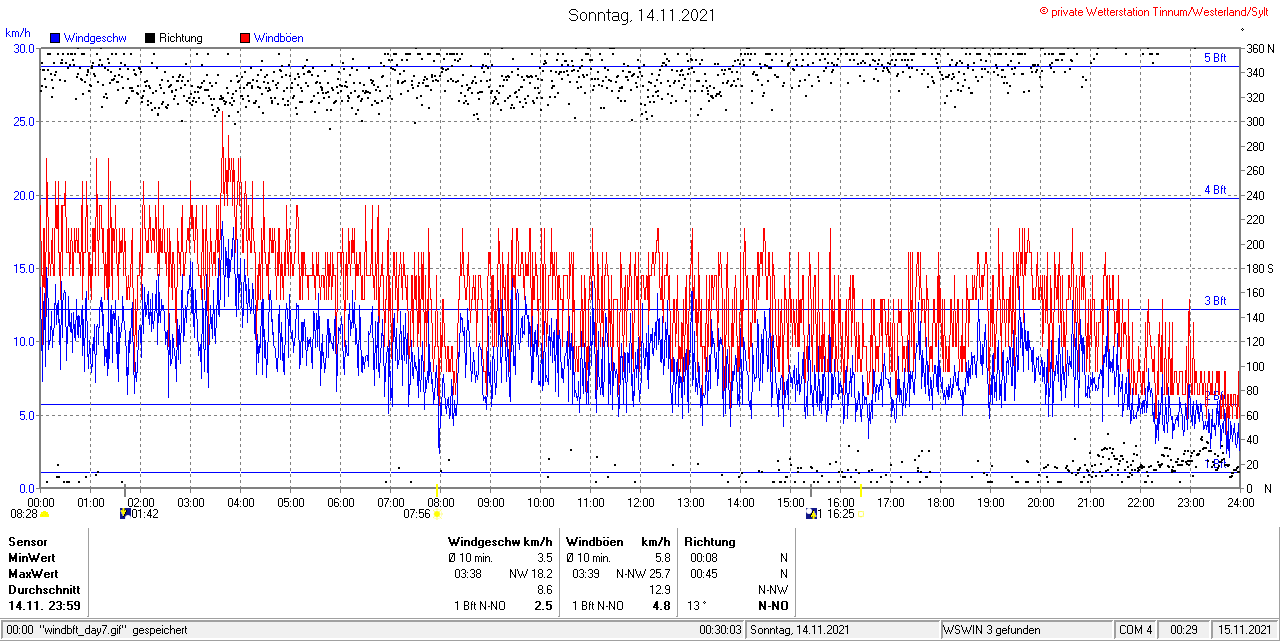Click the '360 N' direction axis label
Screen dimensions: 1280x641
coord(1258,48)
